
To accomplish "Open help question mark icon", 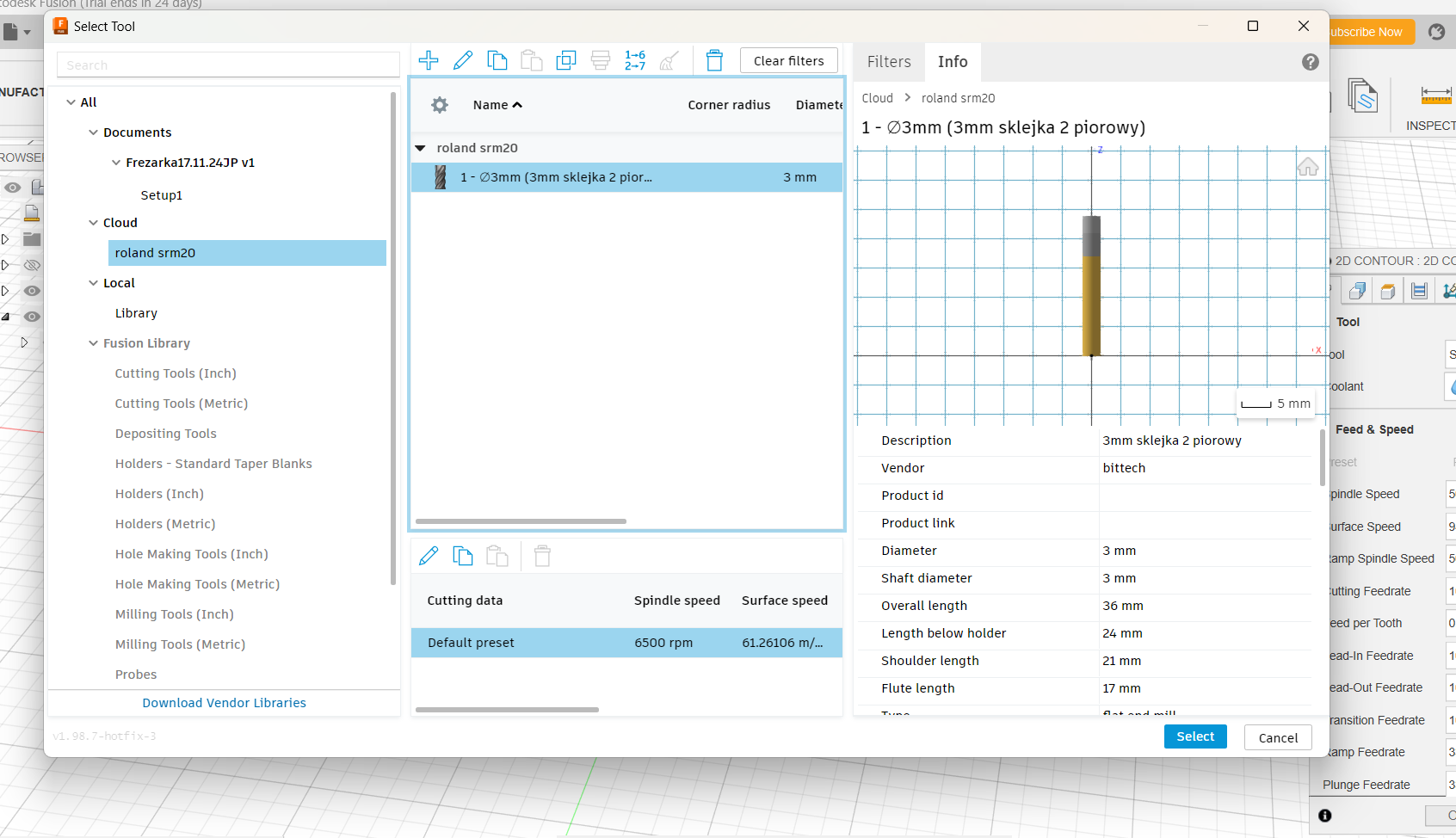I will 1311,62.
